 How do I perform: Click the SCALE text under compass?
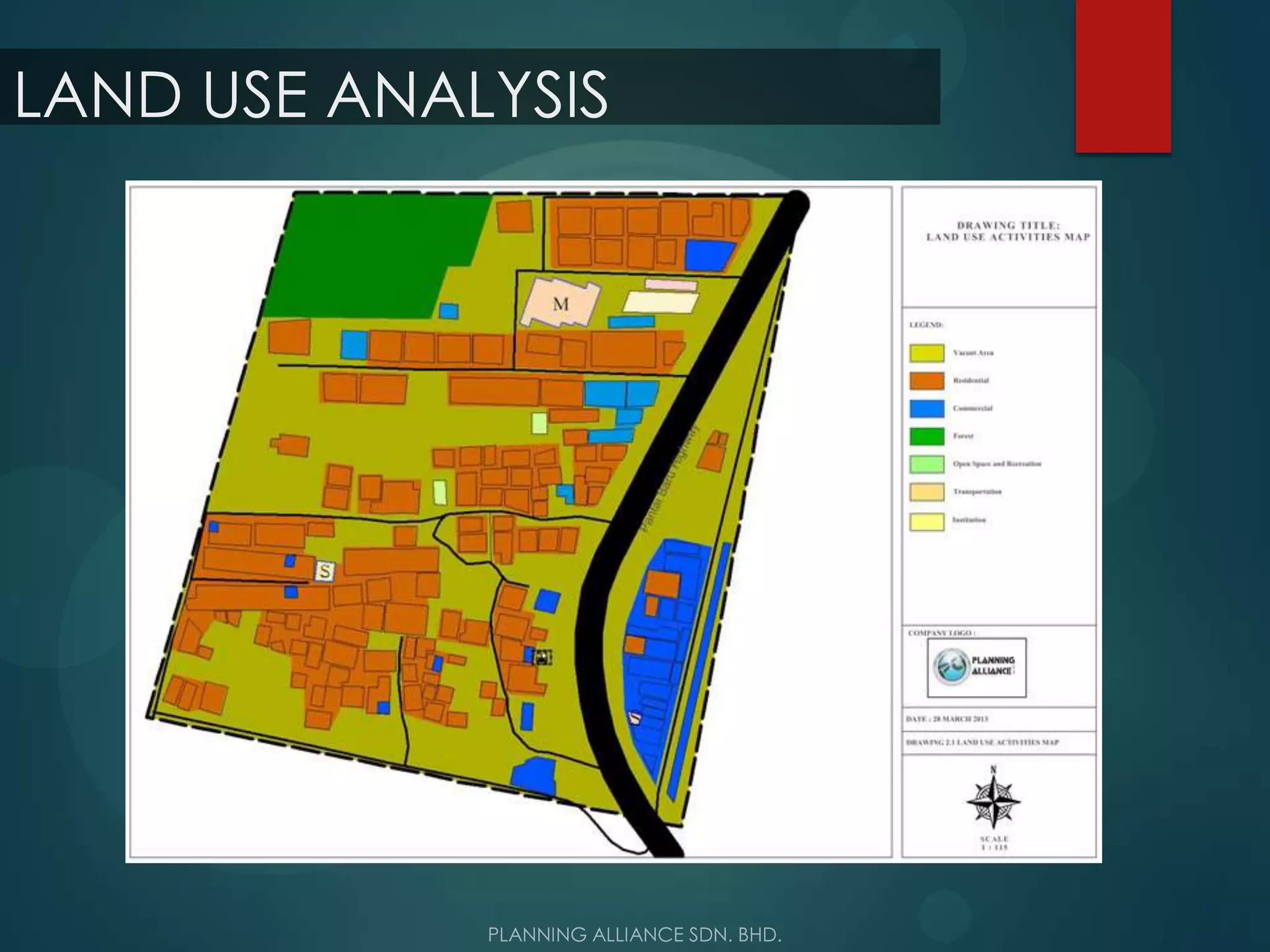pyautogui.click(x=994, y=843)
